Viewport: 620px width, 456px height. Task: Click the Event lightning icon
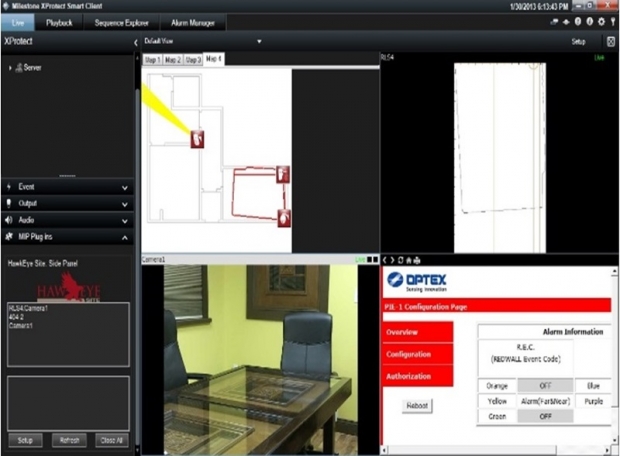(9, 187)
